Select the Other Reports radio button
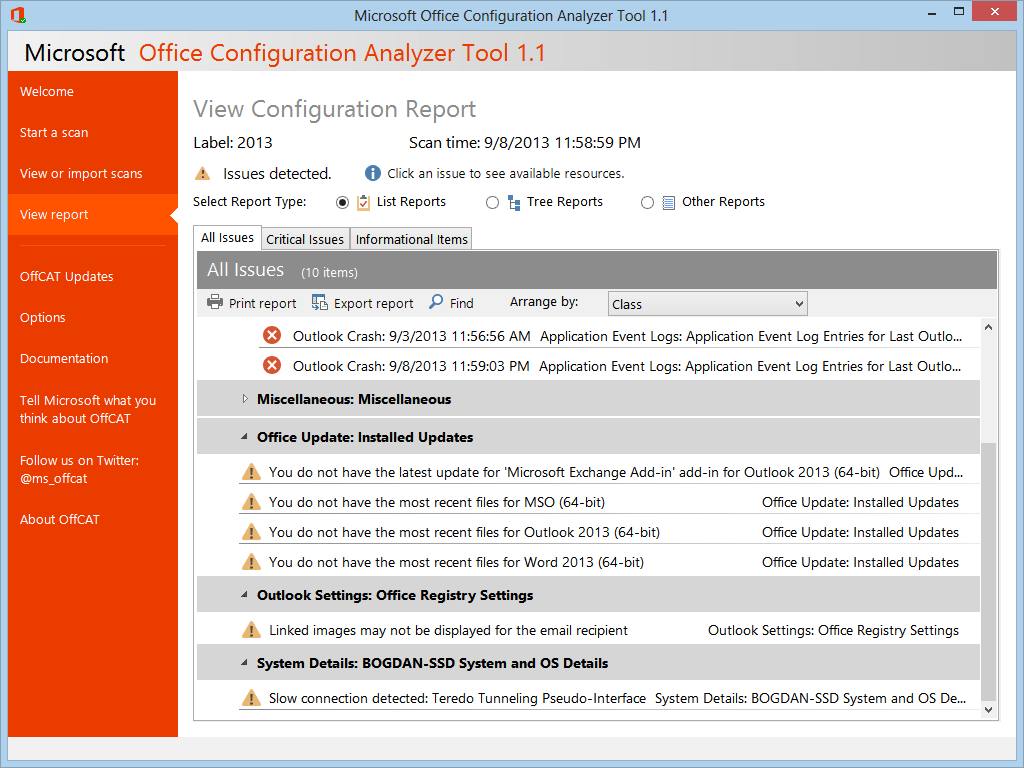 click(x=647, y=202)
